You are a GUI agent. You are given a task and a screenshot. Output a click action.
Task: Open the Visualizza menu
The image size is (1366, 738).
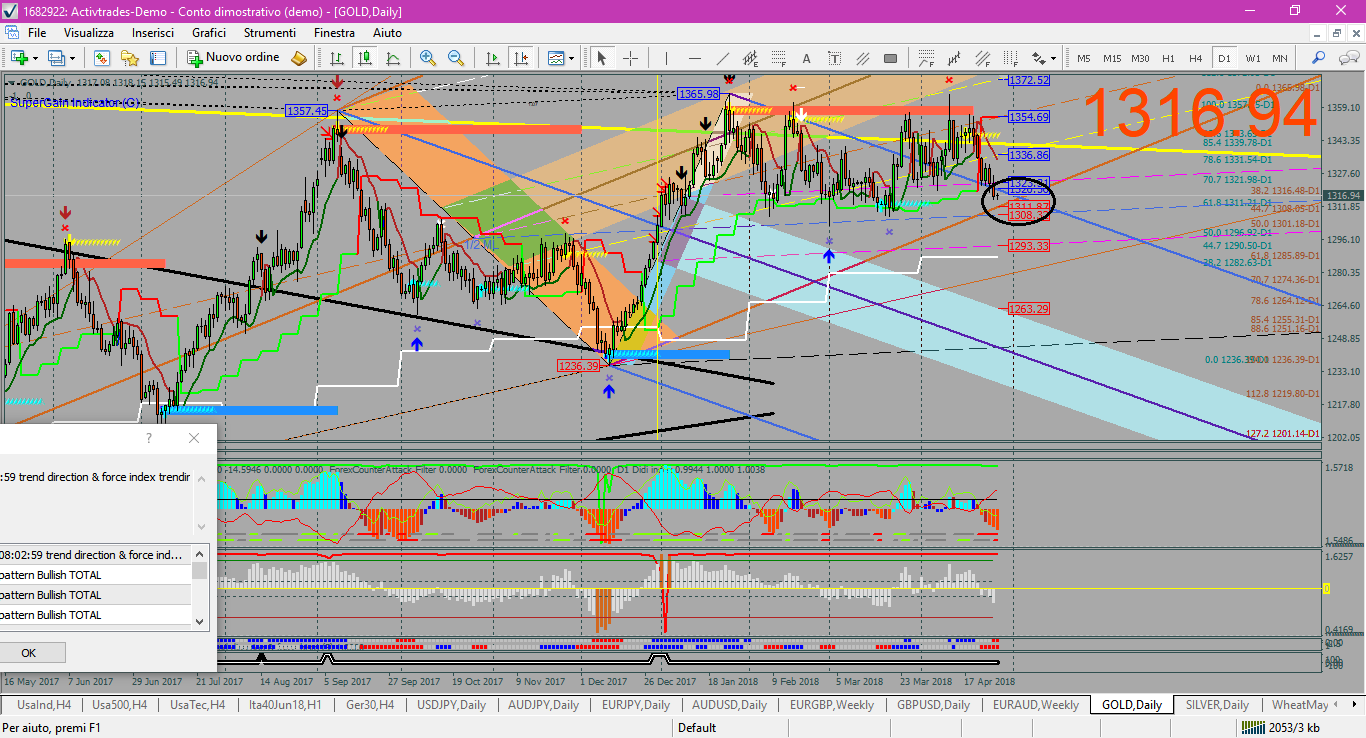pos(90,32)
